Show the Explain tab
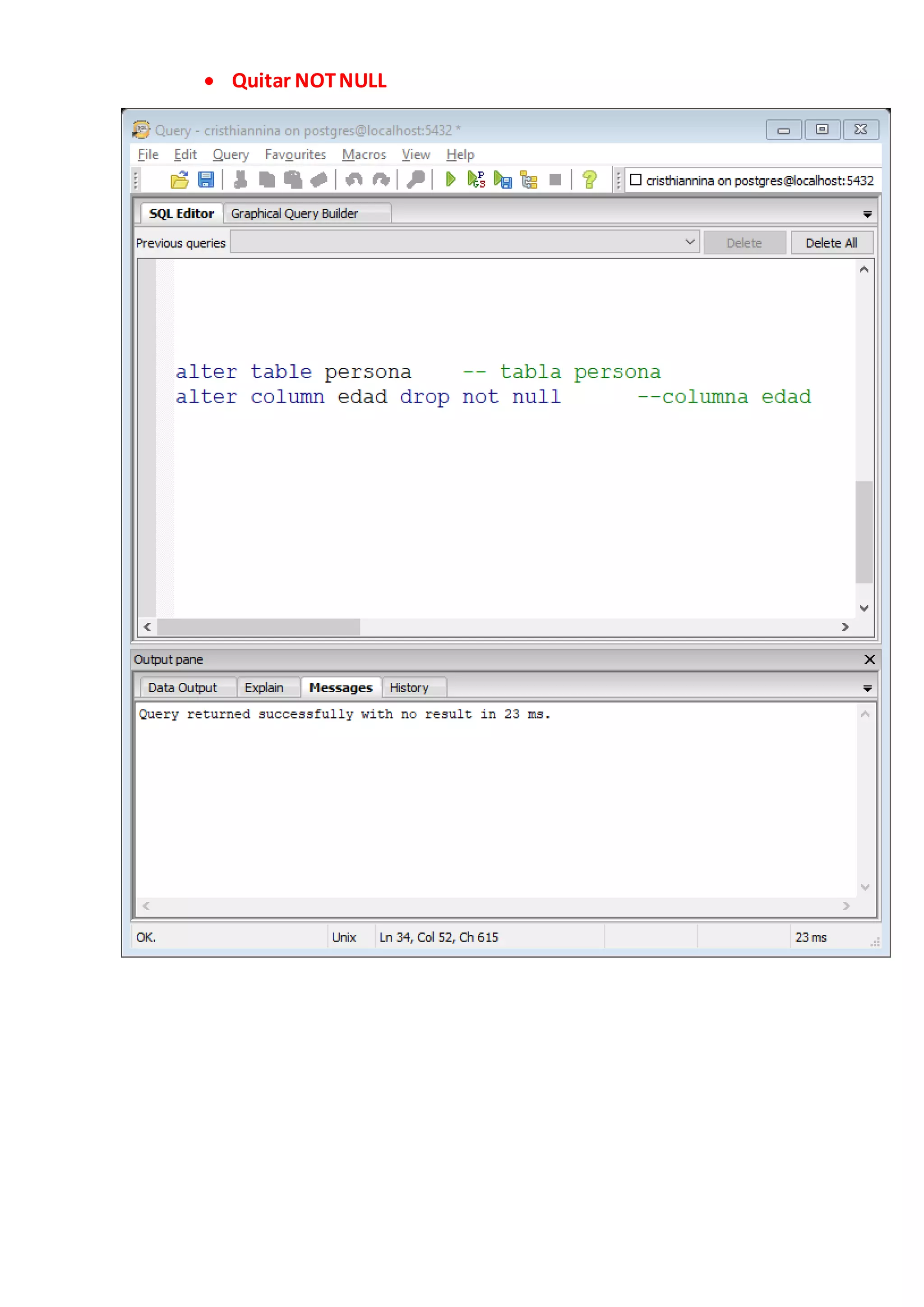The height and width of the screenshot is (1307, 924). 268,688
